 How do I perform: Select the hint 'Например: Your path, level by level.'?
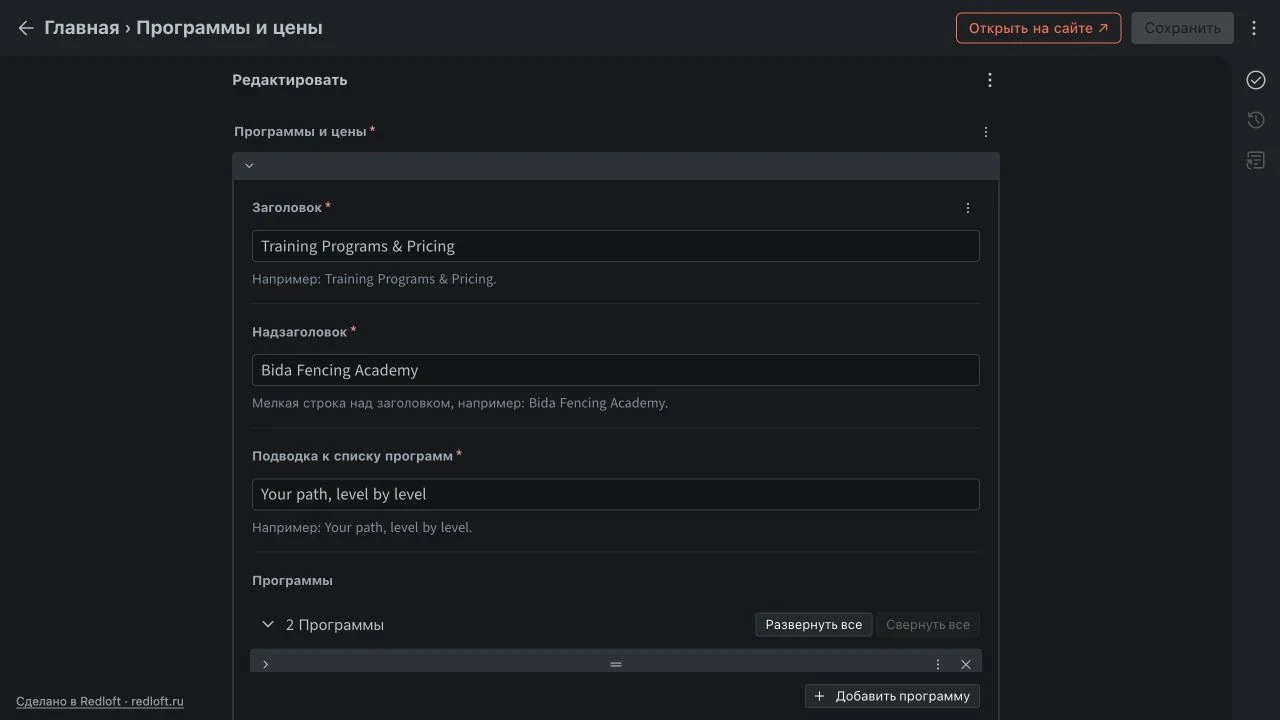(362, 527)
